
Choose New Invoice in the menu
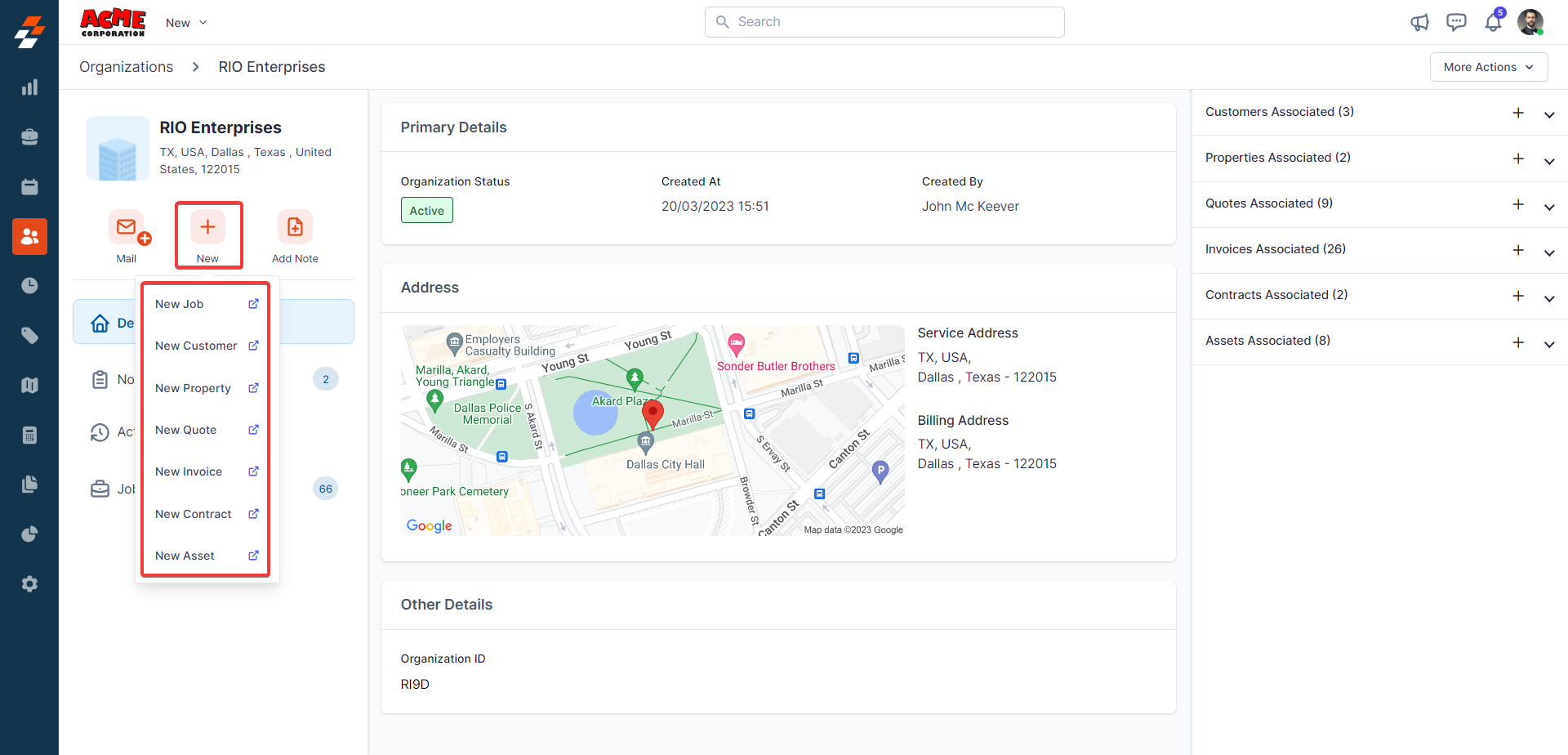point(189,471)
